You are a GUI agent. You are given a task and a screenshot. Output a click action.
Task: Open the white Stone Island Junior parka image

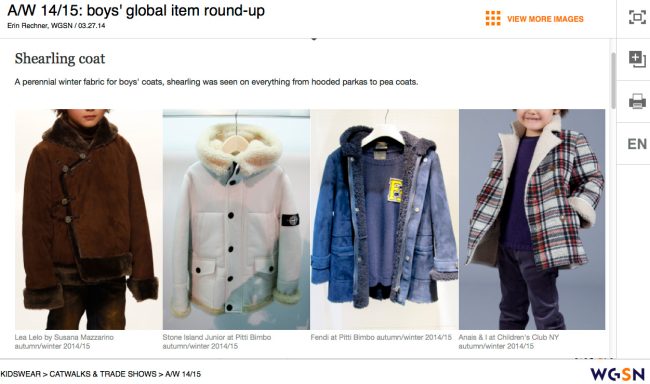(236, 219)
